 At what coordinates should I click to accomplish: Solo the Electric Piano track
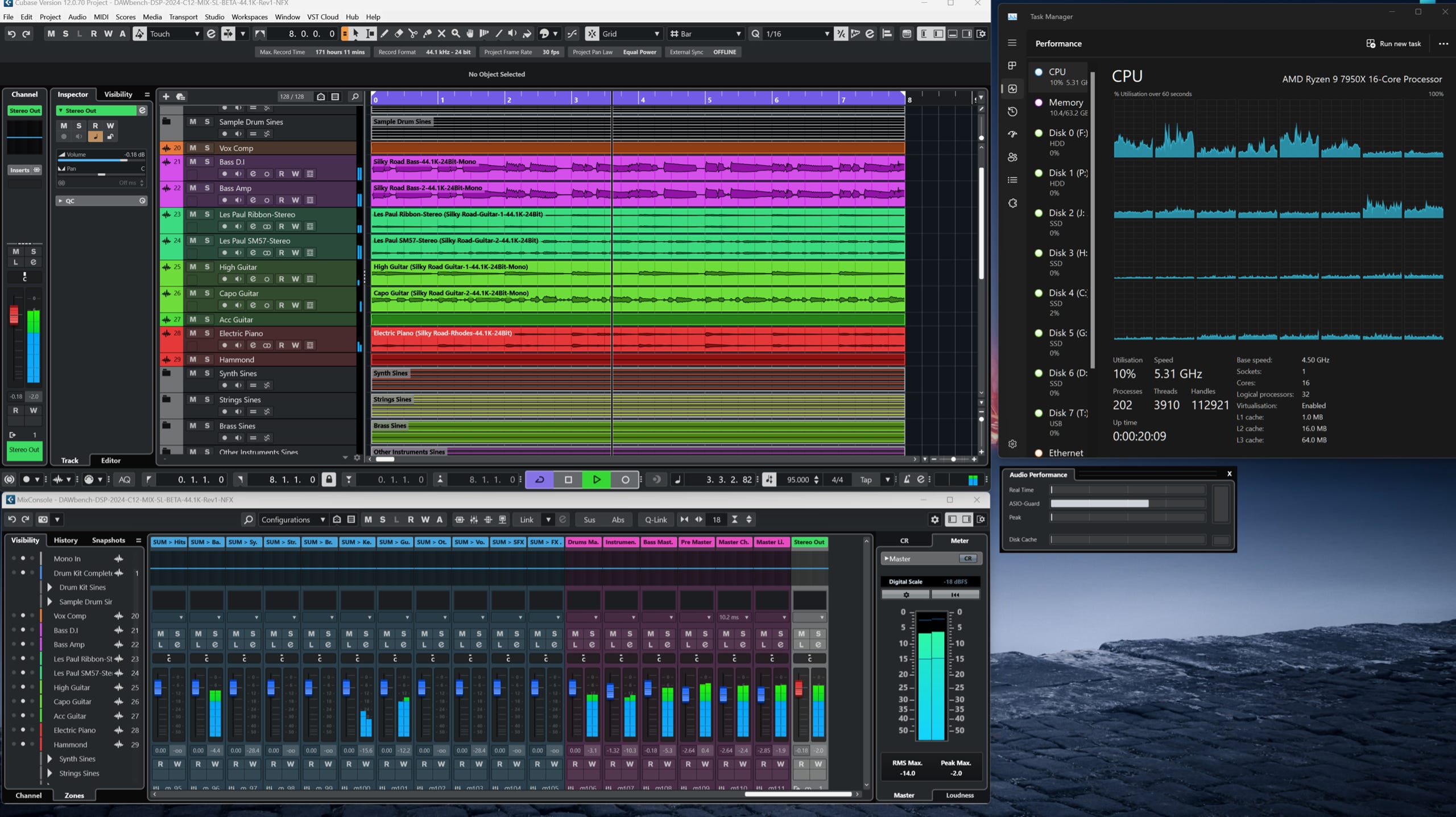(207, 333)
